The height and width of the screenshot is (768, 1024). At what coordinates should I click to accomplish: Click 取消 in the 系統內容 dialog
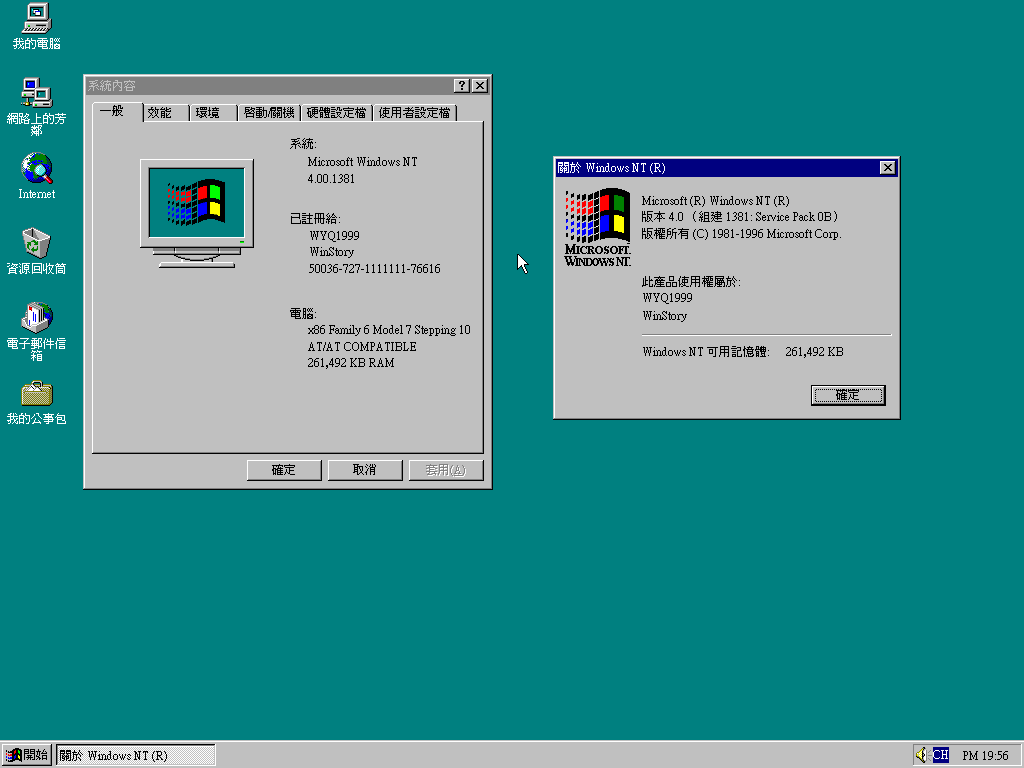pos(364,470)
